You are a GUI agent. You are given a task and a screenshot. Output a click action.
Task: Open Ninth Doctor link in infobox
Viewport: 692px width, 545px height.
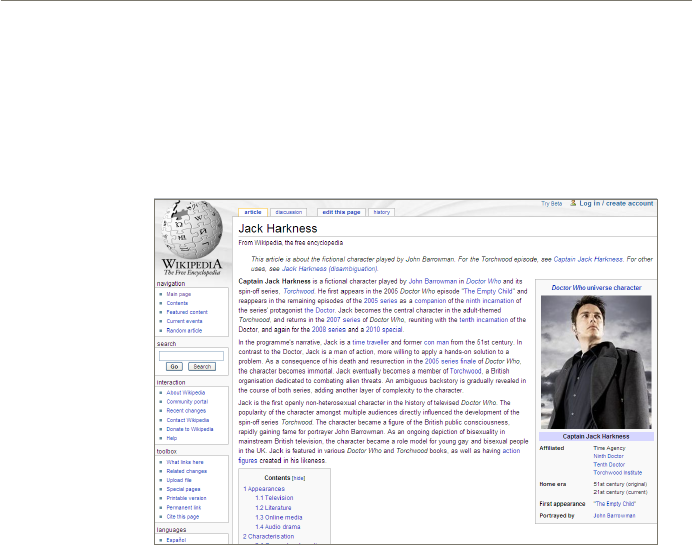(x=609, y=456)
